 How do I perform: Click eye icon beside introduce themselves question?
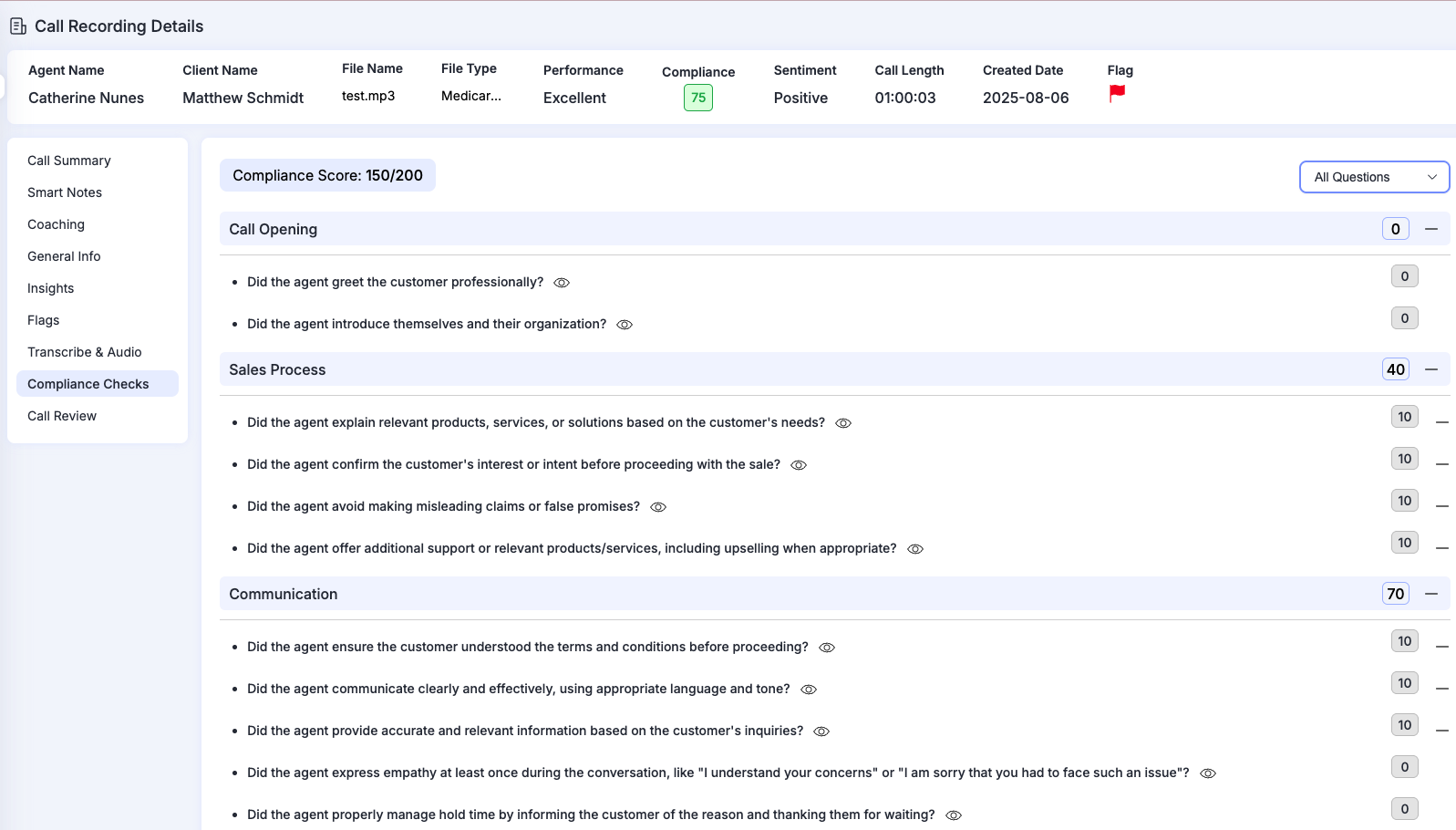click(625, 325)
